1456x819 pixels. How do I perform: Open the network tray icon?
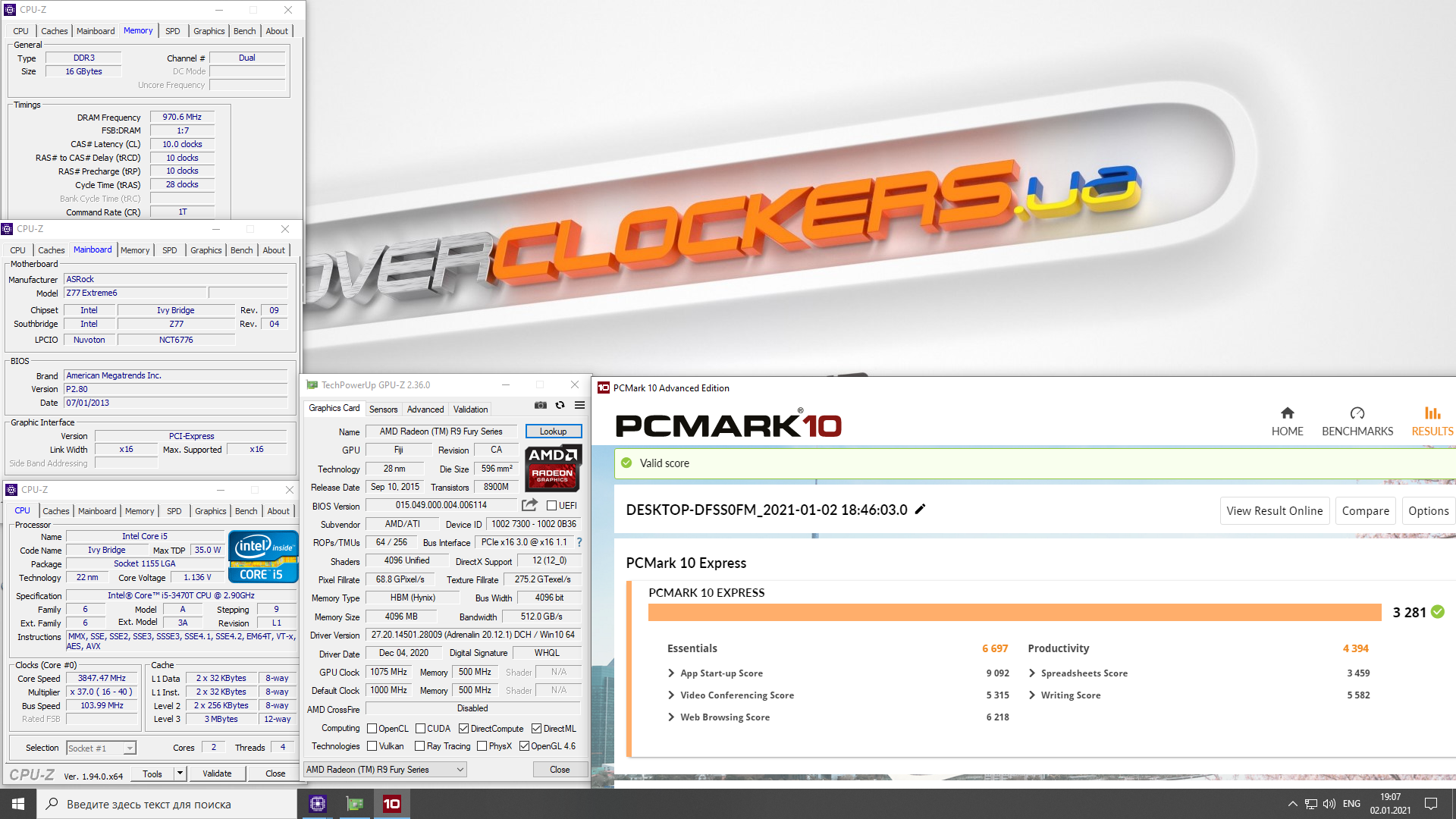pos(1311,804)
